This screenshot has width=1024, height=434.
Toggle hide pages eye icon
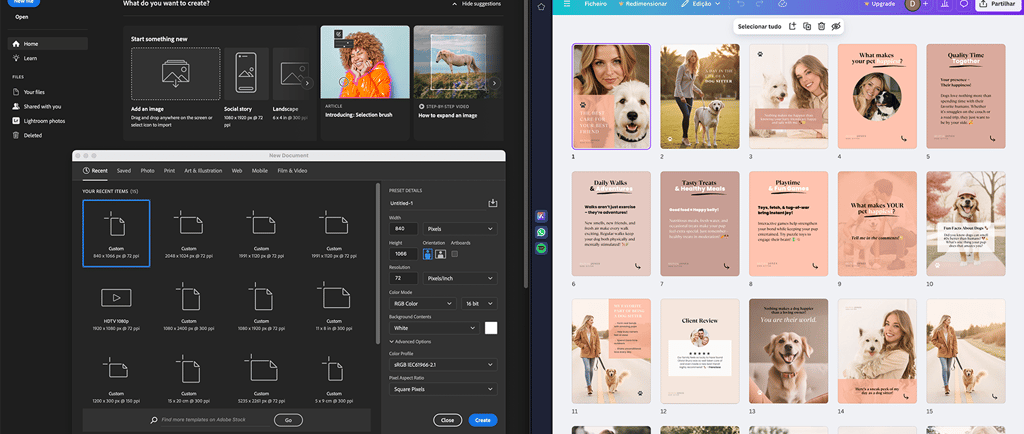tap(836, 26)
